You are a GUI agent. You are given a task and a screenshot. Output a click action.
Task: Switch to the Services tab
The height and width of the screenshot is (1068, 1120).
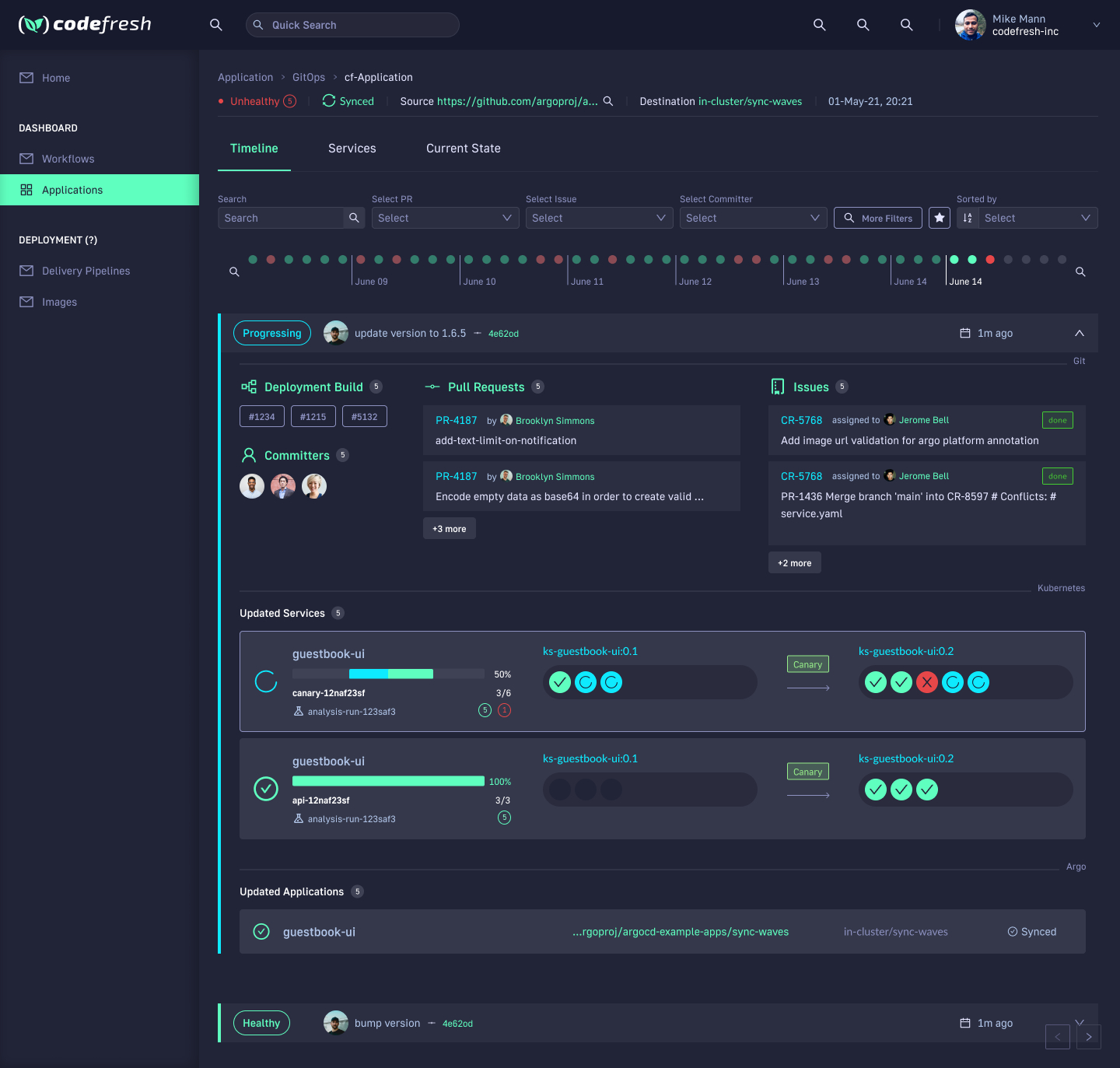point(352,149)
